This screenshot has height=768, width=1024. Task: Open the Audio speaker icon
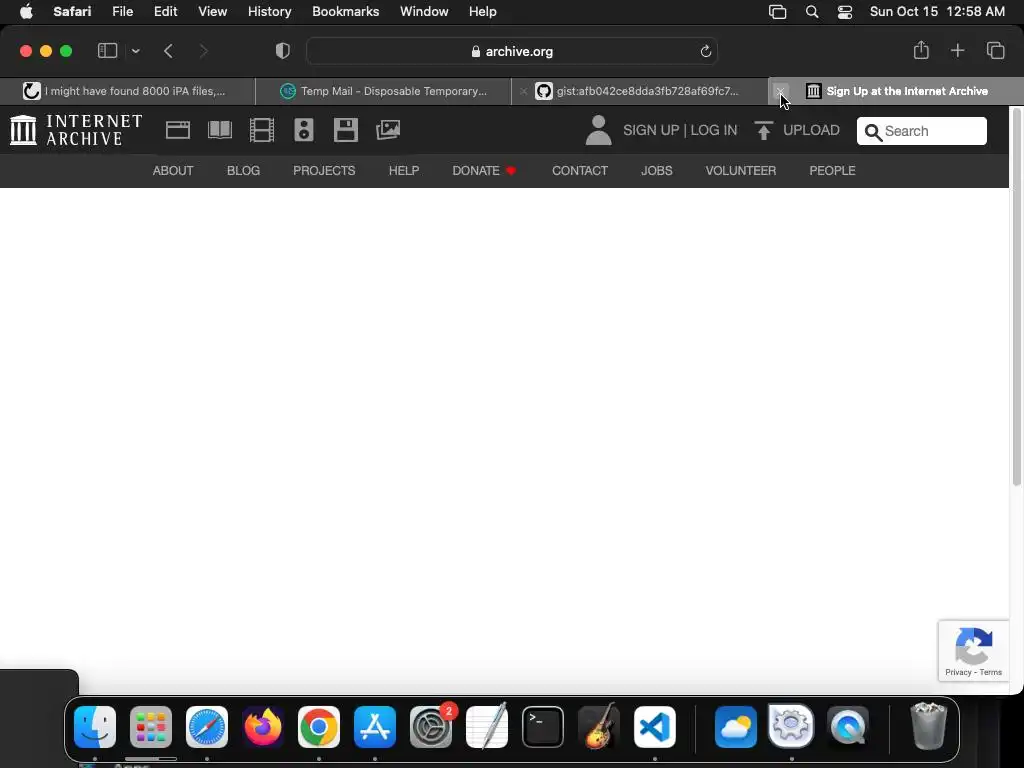point(304,130)
